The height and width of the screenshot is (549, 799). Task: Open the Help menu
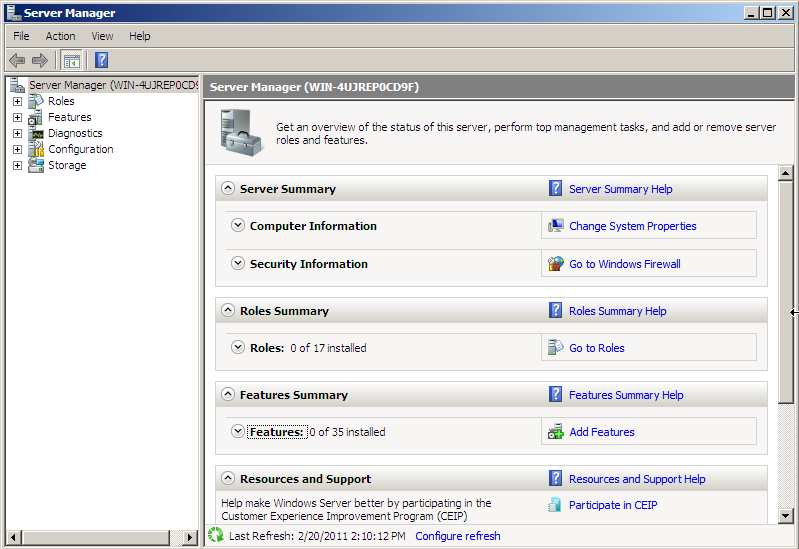click(139, 36)
